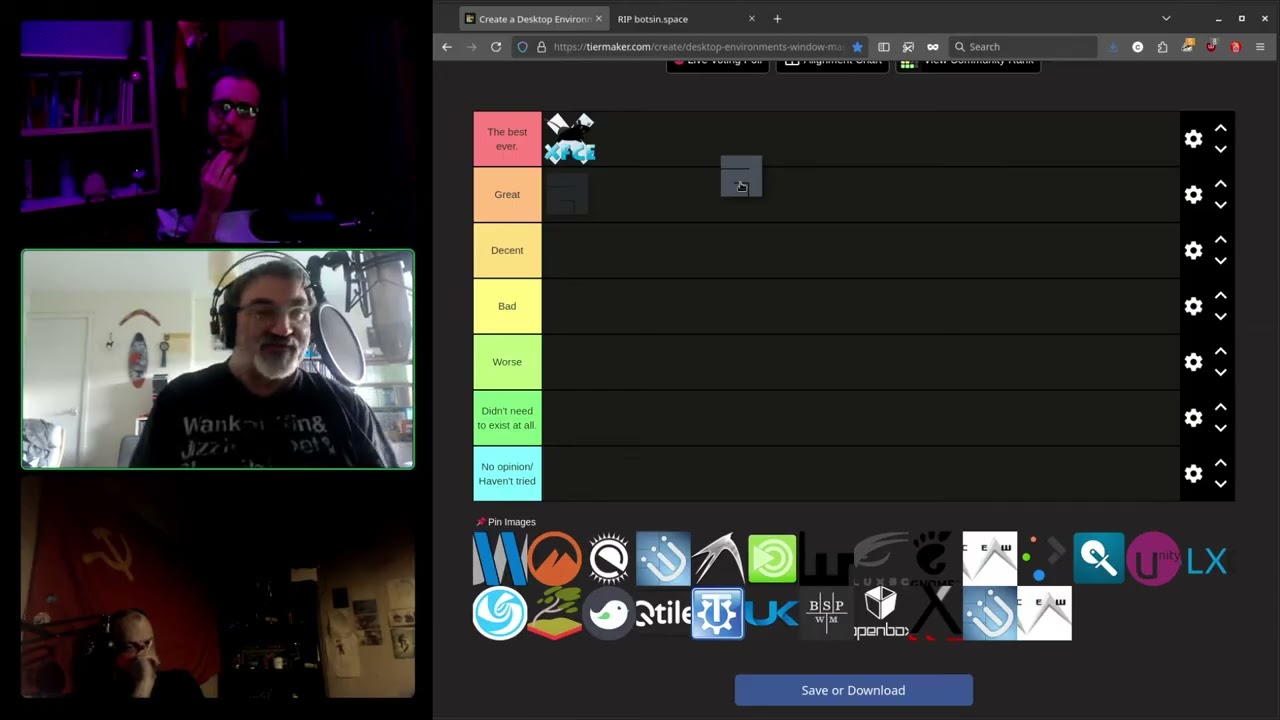Image resolution: width=1280 pixels, height=720 pixels.
Task: Open settings gear for the Decent tier
Action: click(1193, 251)
